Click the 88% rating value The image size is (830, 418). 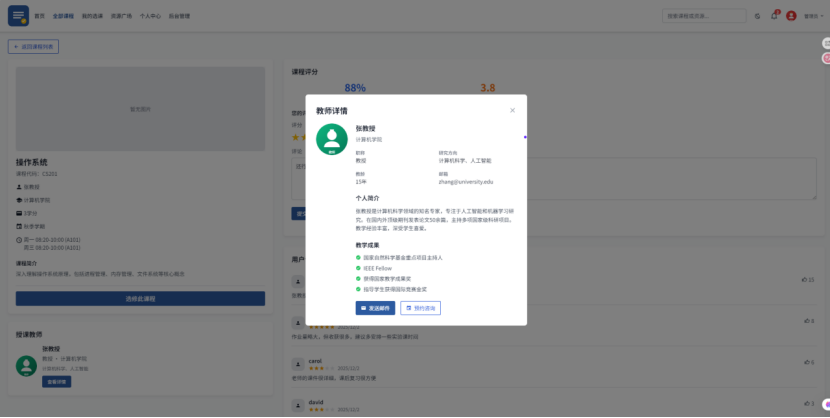pos(355,88)
